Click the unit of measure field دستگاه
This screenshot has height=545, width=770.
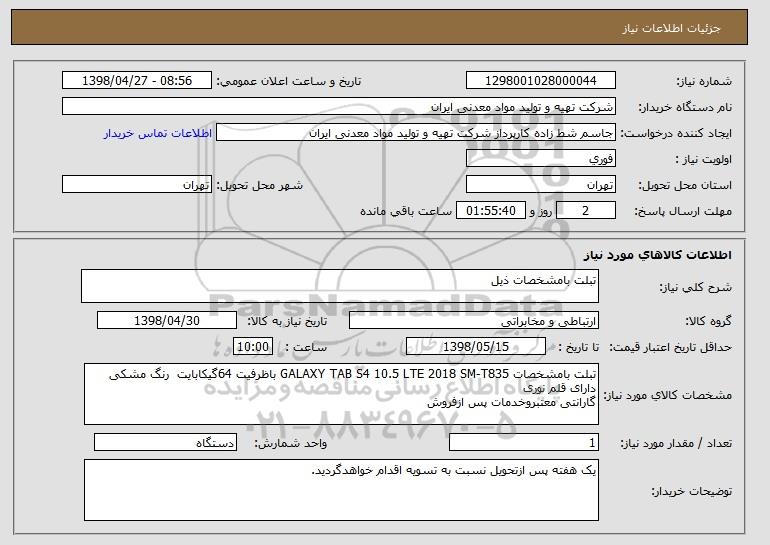(x=165, y=442)
